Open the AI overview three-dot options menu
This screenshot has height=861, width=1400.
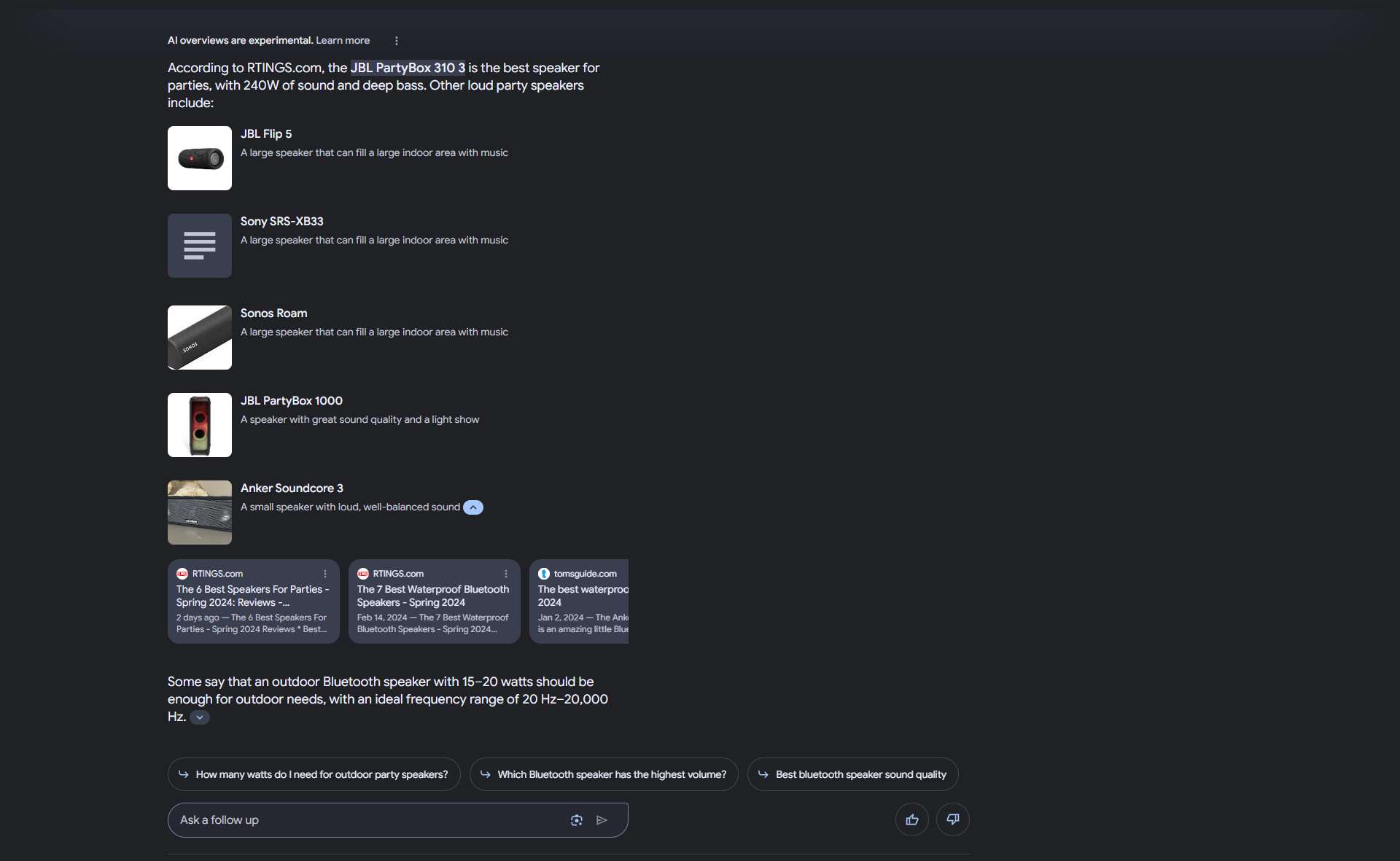pos(397,41)
